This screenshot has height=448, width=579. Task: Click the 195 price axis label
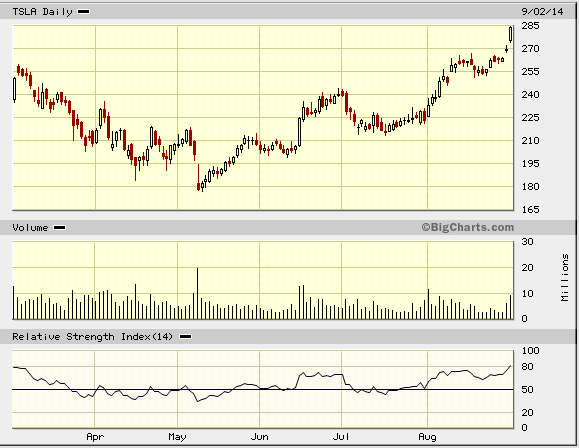point(530,163)
